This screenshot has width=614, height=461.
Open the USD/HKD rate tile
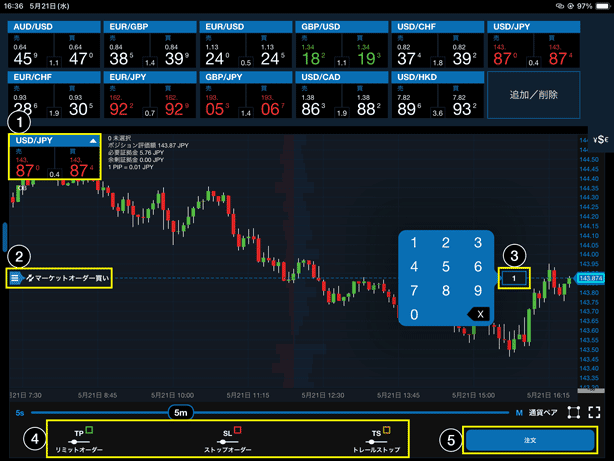[438, 94]
